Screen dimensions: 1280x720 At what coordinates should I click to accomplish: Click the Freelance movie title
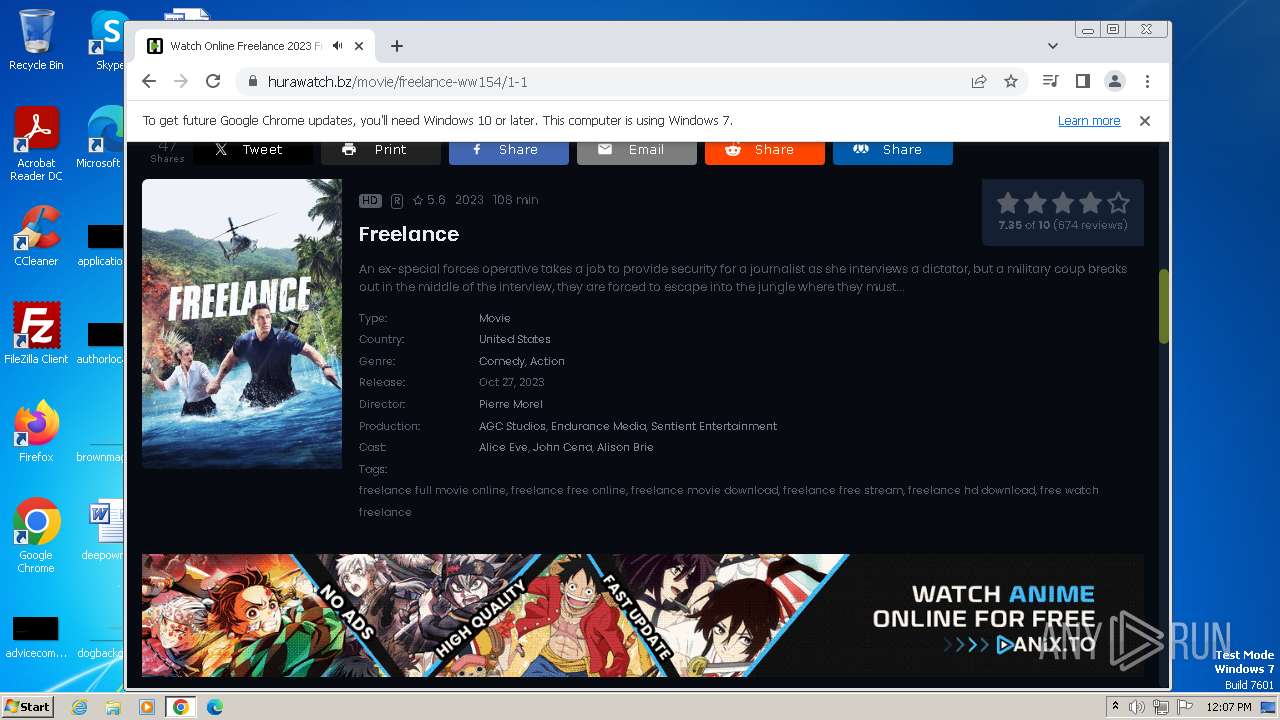click(409, 234)
